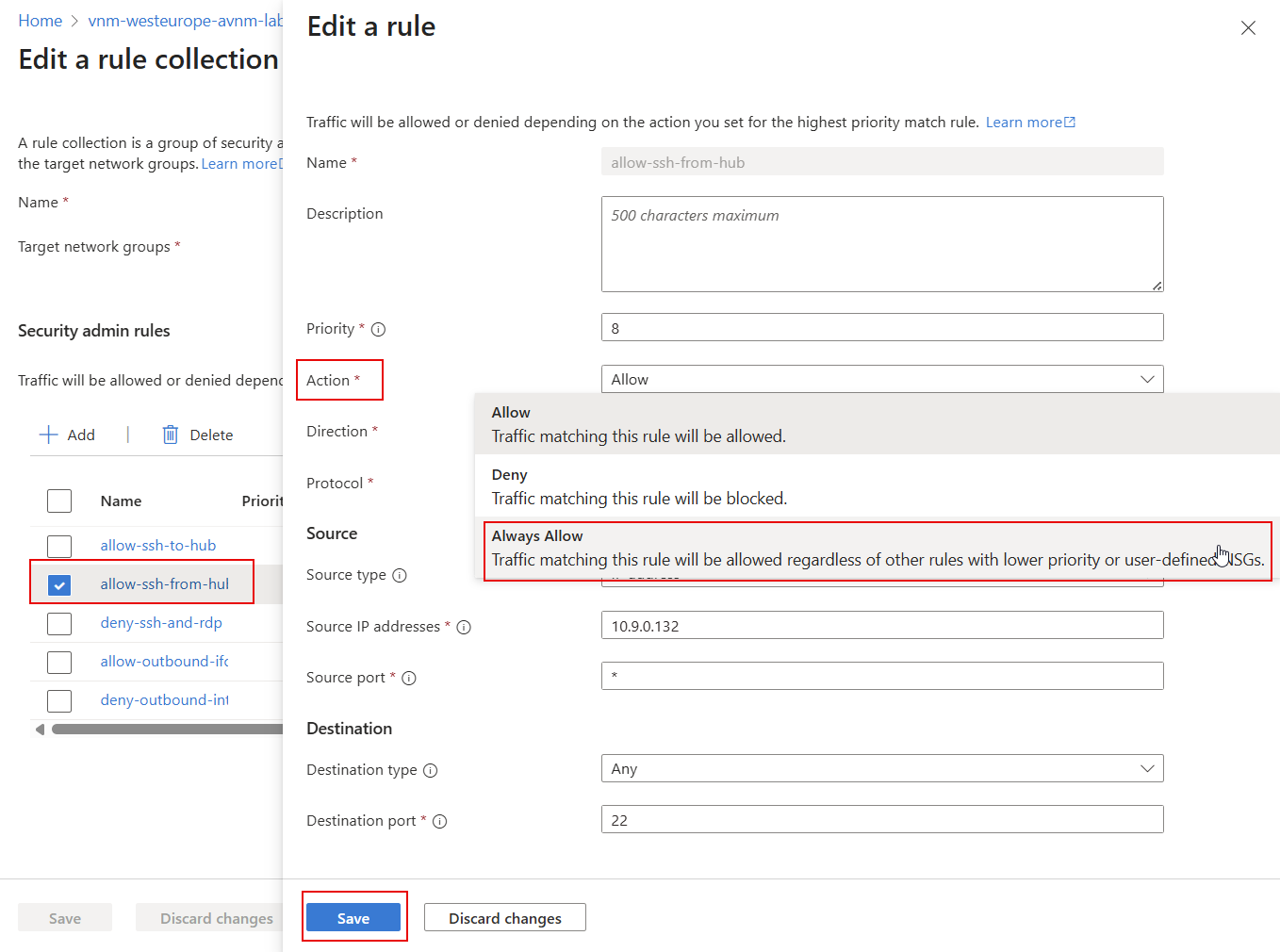The image size is (1280, 952).
Task: Close the Edit a rule panel
Action: [x=1248, y=28]
